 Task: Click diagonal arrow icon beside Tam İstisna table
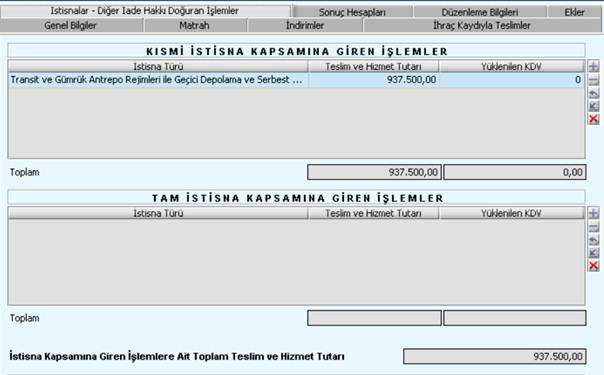tap(594, 253)
